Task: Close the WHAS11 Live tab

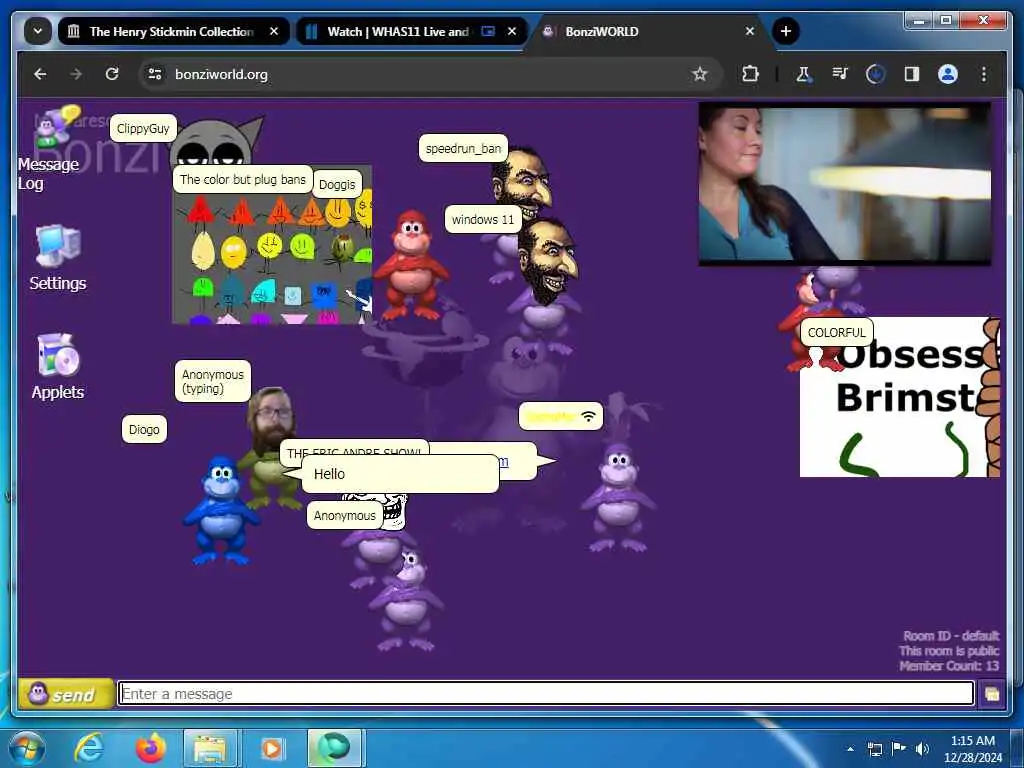Action: pos(512,31)
